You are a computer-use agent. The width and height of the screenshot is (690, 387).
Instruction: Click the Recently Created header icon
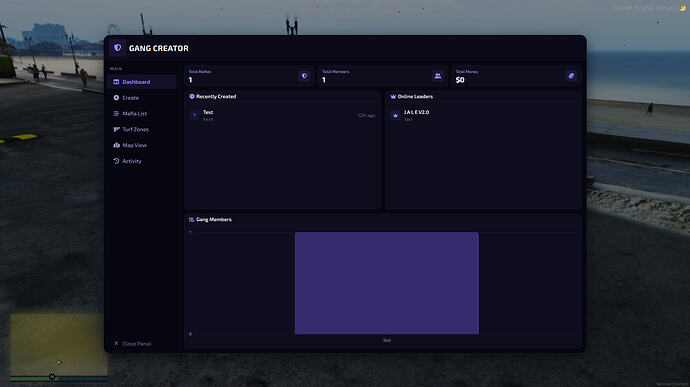tap(192, 96)
